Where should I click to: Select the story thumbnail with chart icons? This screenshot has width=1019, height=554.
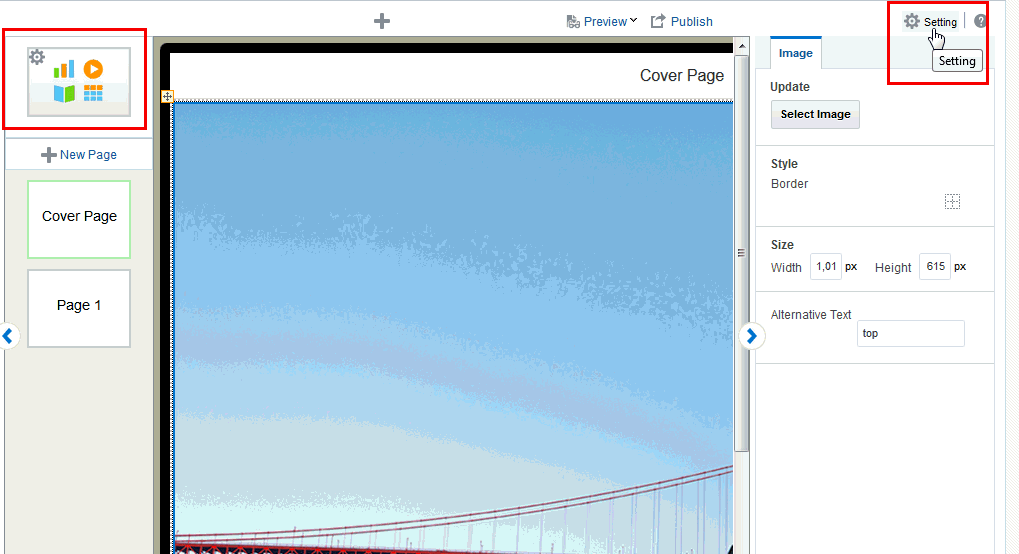point(79,82)
